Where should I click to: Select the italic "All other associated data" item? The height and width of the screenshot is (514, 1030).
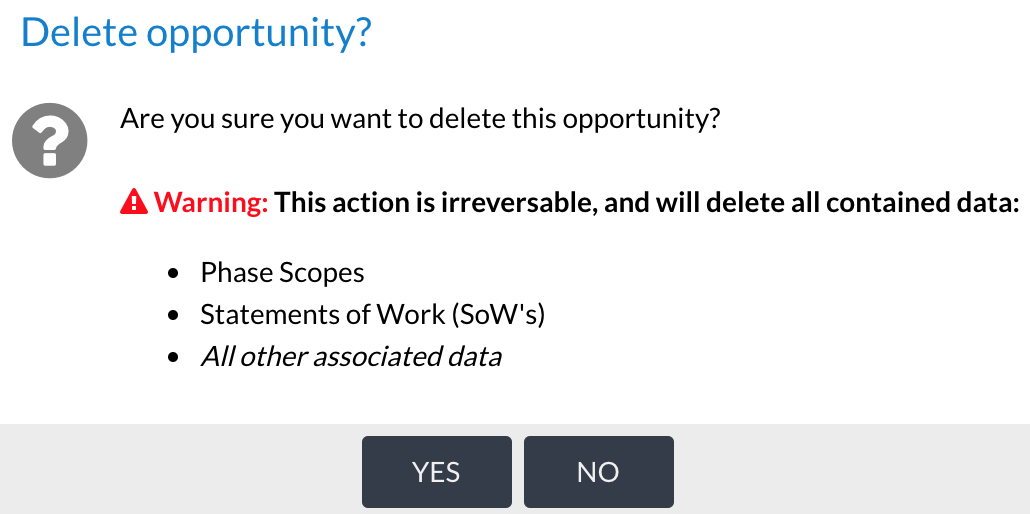pyautogui.click(x=350, y=356)
